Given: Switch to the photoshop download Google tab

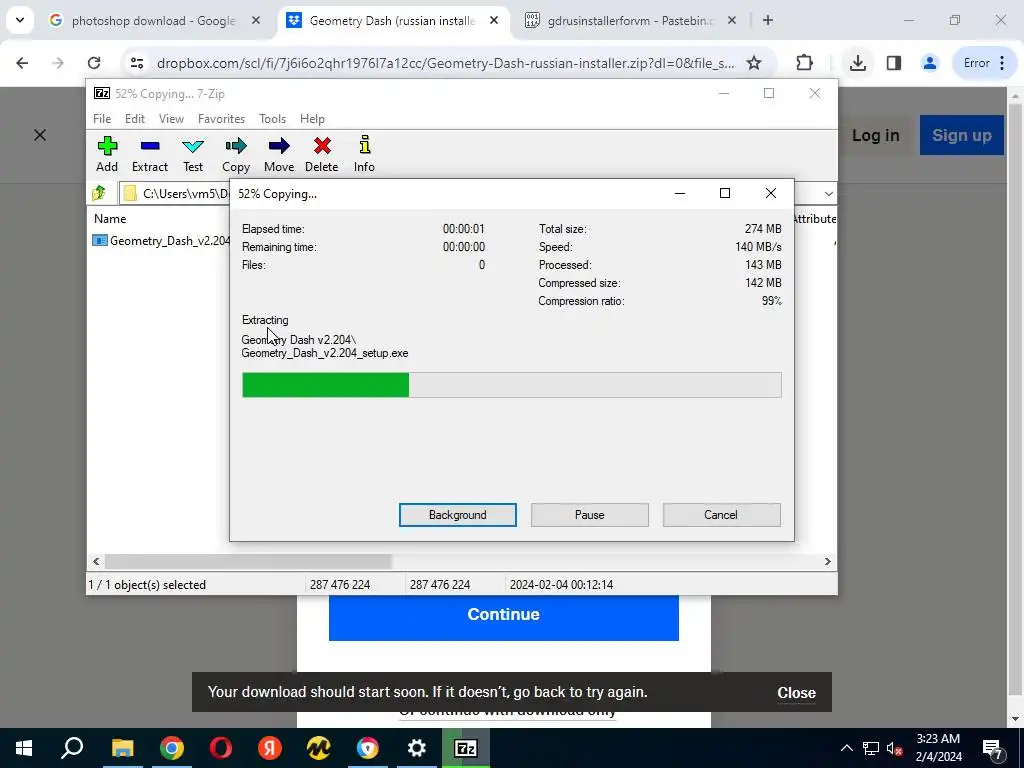Looking at the screenshot, I should [154, 21].
